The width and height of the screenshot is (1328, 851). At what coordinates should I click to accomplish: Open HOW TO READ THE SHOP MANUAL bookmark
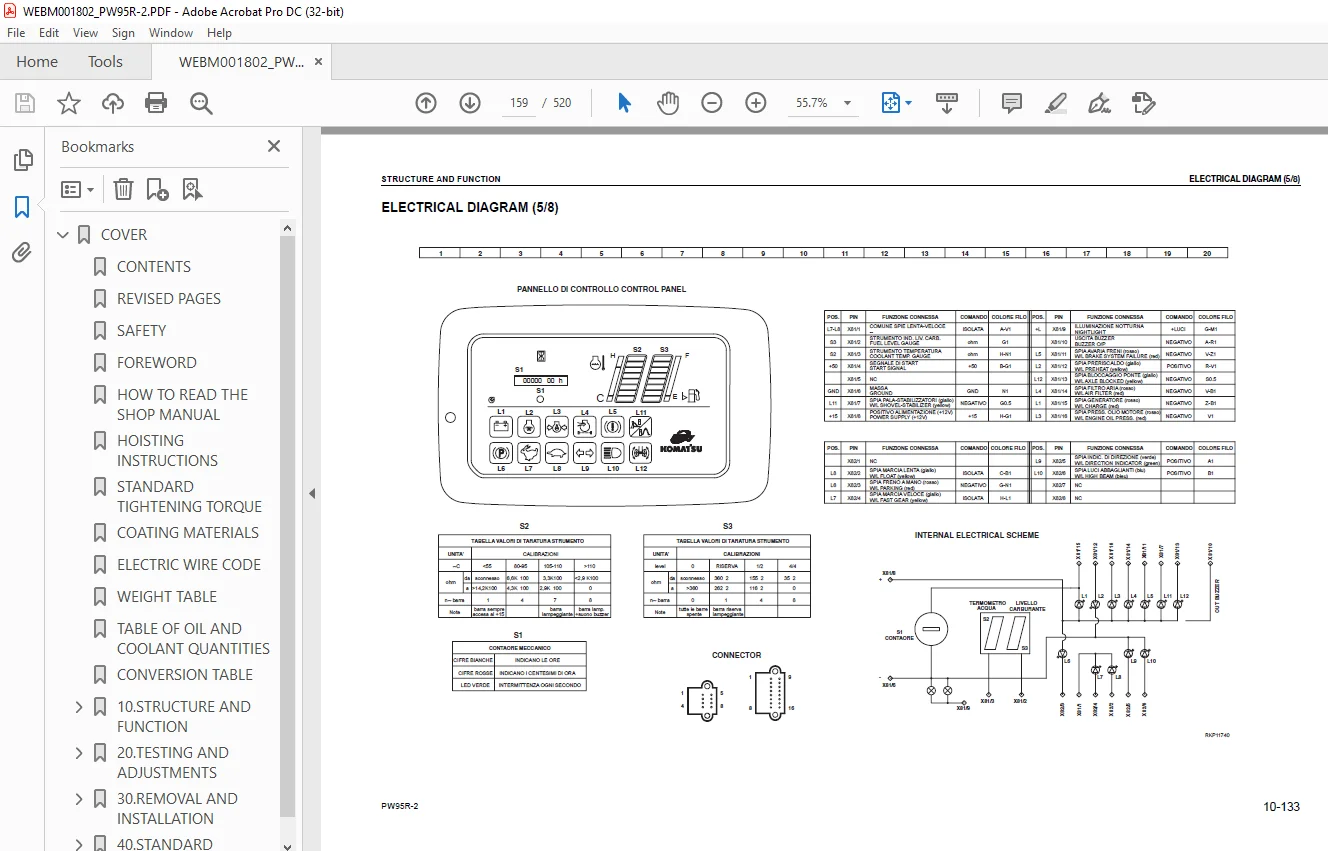click(x=182, y=405)
